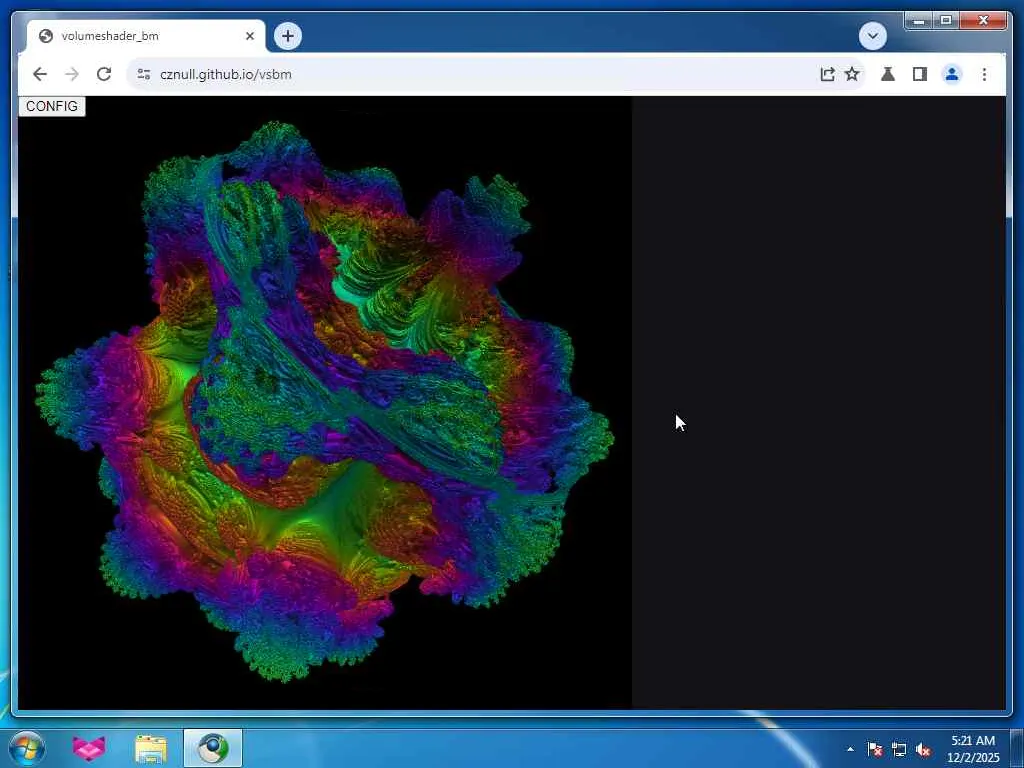Image resolution: width=1024 pixels, height=768 pixels.
Task: Reload the current page
Action: pos(104,74)
